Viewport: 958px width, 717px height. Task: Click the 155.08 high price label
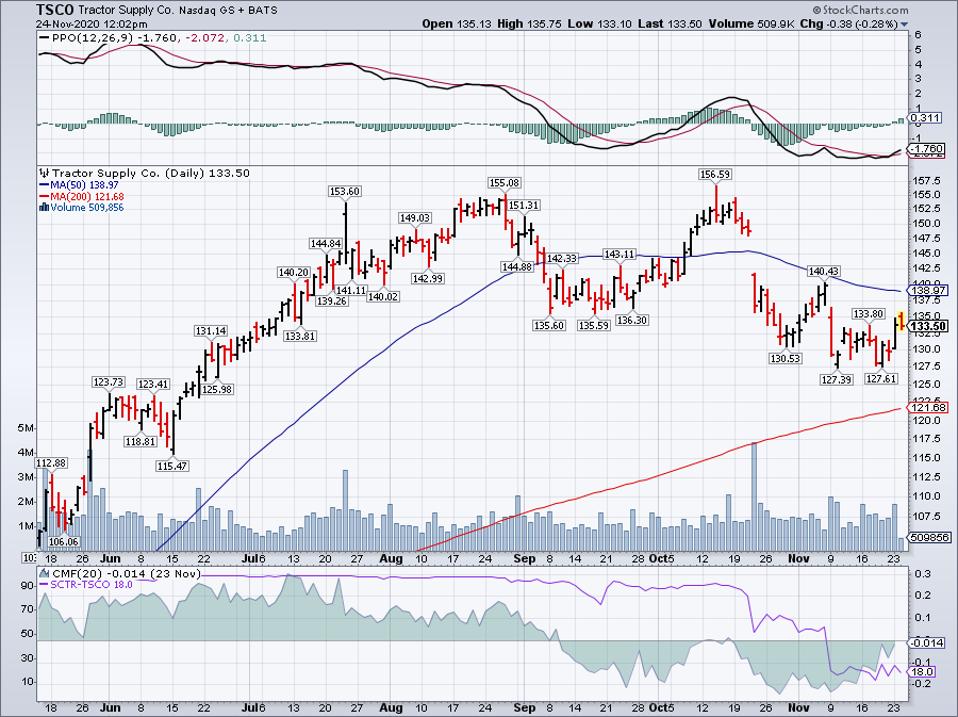click(x=504, y=183)
